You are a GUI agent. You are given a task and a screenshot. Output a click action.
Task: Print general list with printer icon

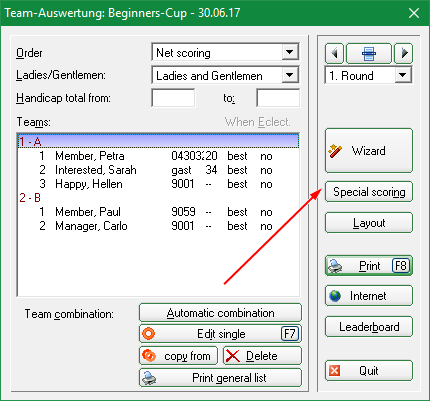220,378
